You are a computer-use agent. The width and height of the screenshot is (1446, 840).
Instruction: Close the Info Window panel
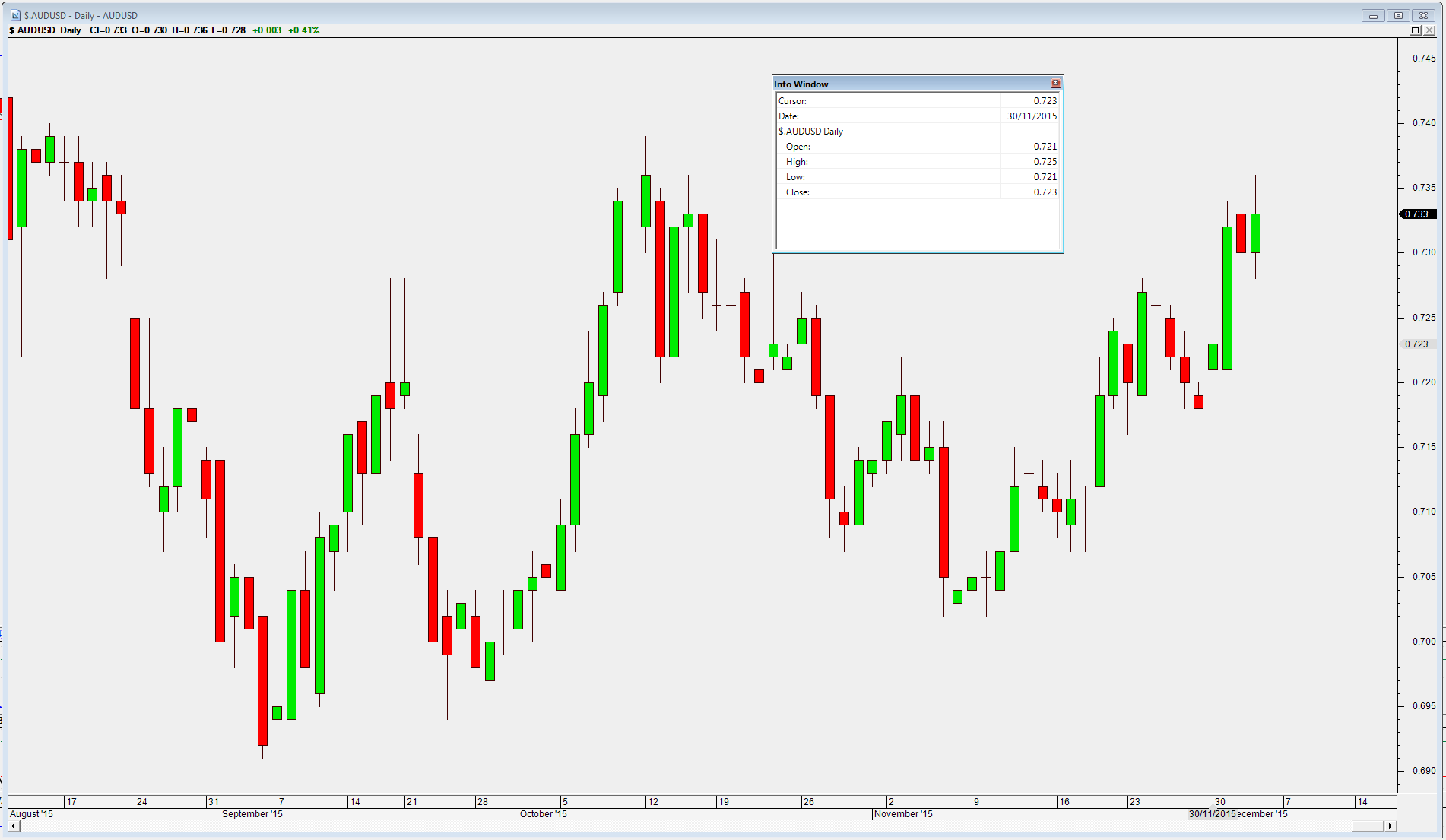click(1055, 83)
